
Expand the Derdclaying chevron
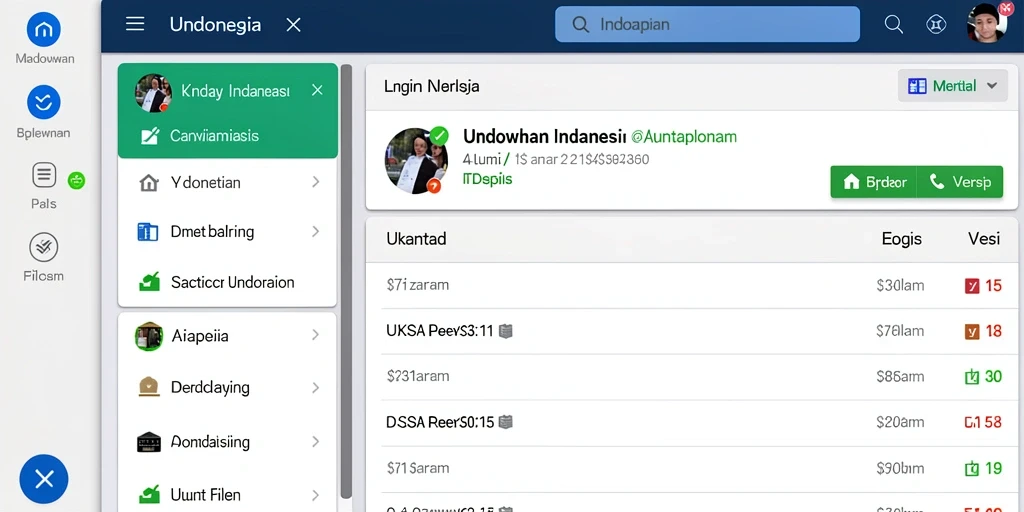[315, 388]
